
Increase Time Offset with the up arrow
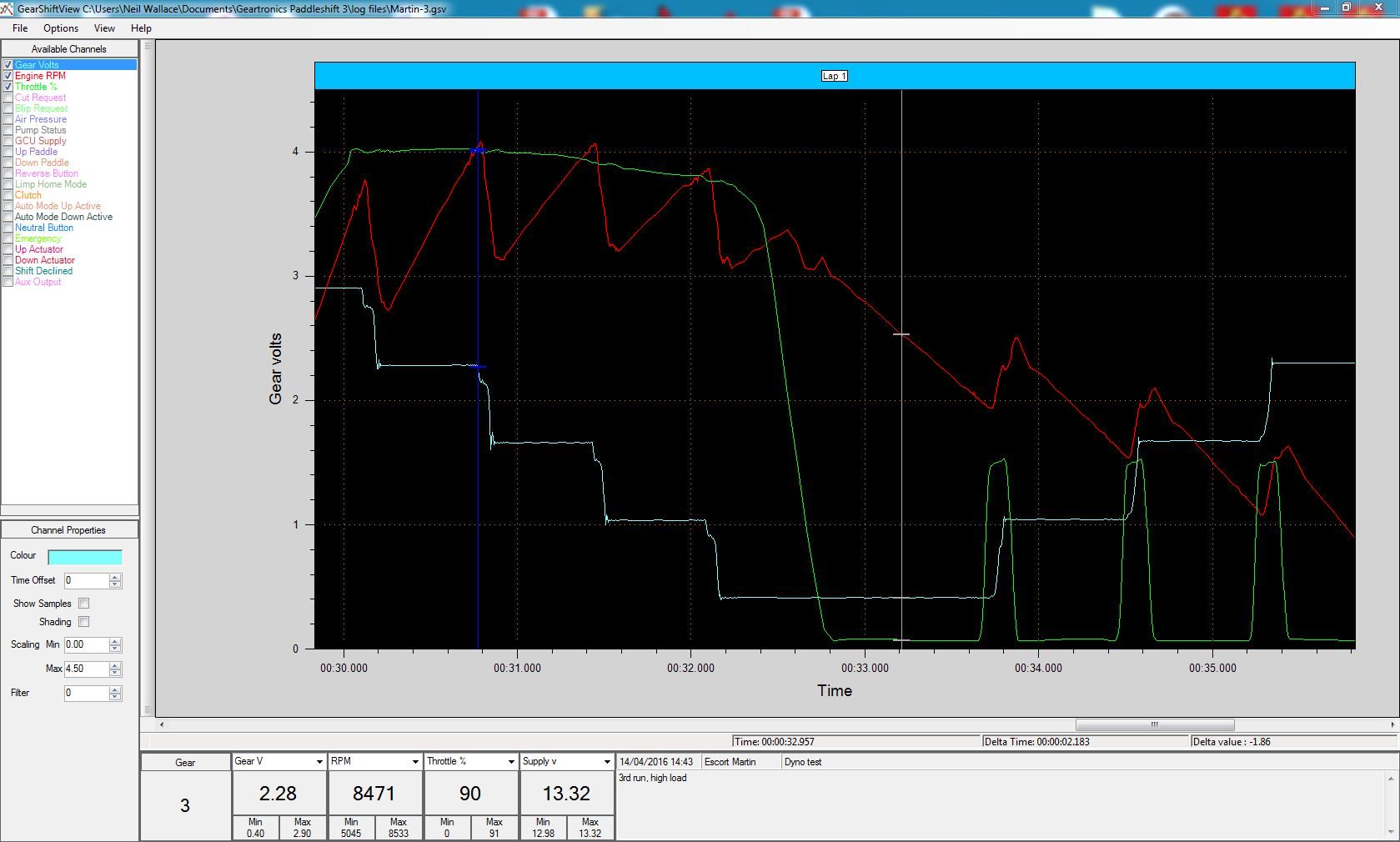[115, 576]
